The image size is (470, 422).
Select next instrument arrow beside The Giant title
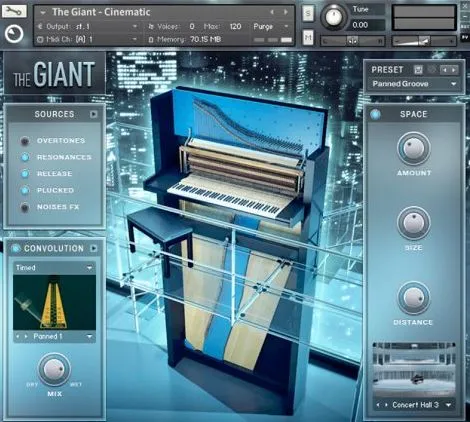[286, 12]
